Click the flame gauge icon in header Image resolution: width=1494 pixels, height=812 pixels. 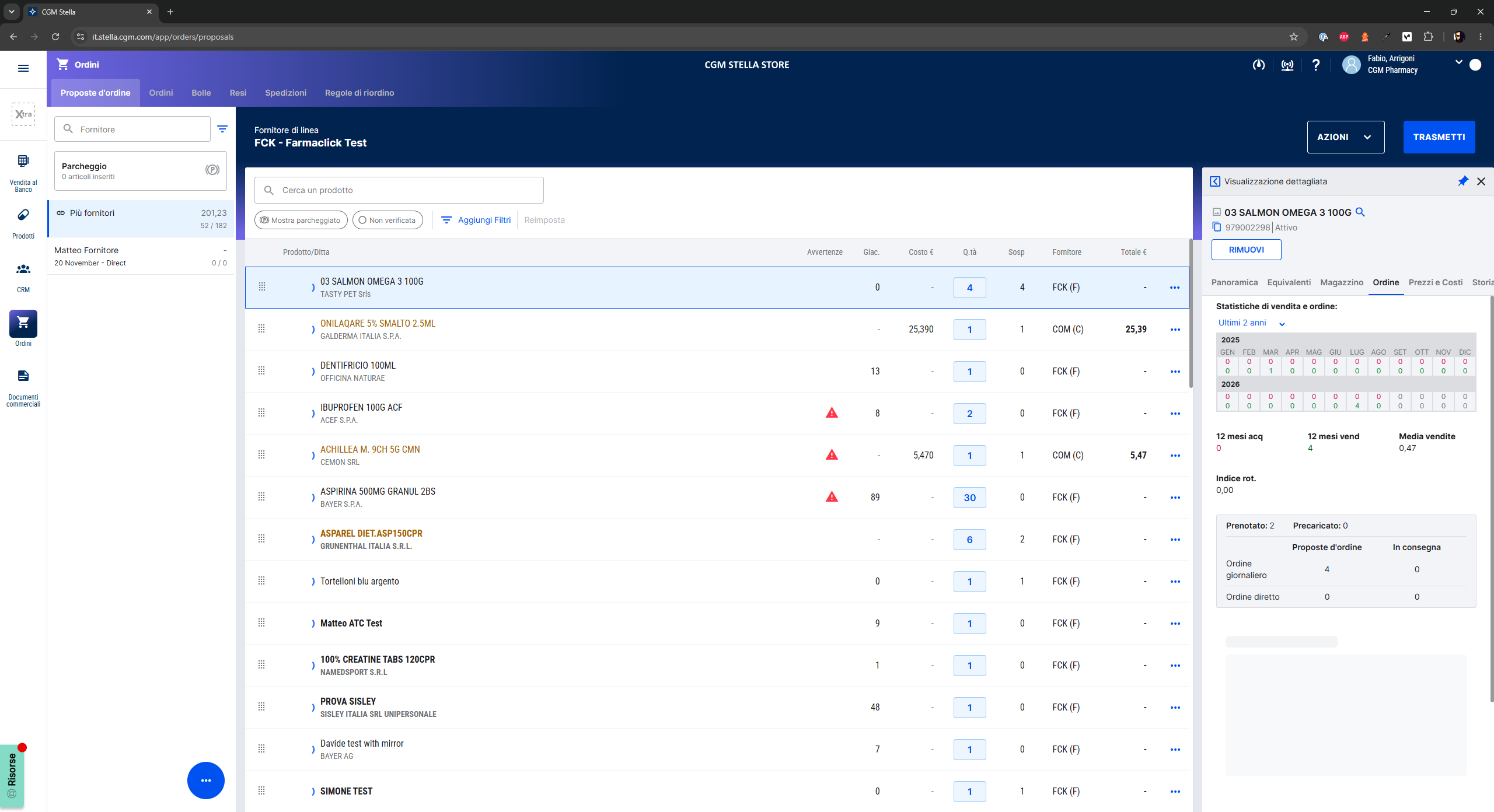pyautogui.click(x=1259, y=65)
